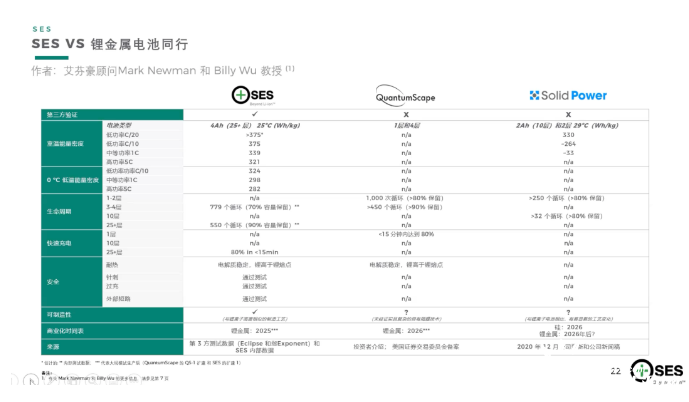Click the '外部短路' safety row label

pyautogui.click(x=118, y=298)
